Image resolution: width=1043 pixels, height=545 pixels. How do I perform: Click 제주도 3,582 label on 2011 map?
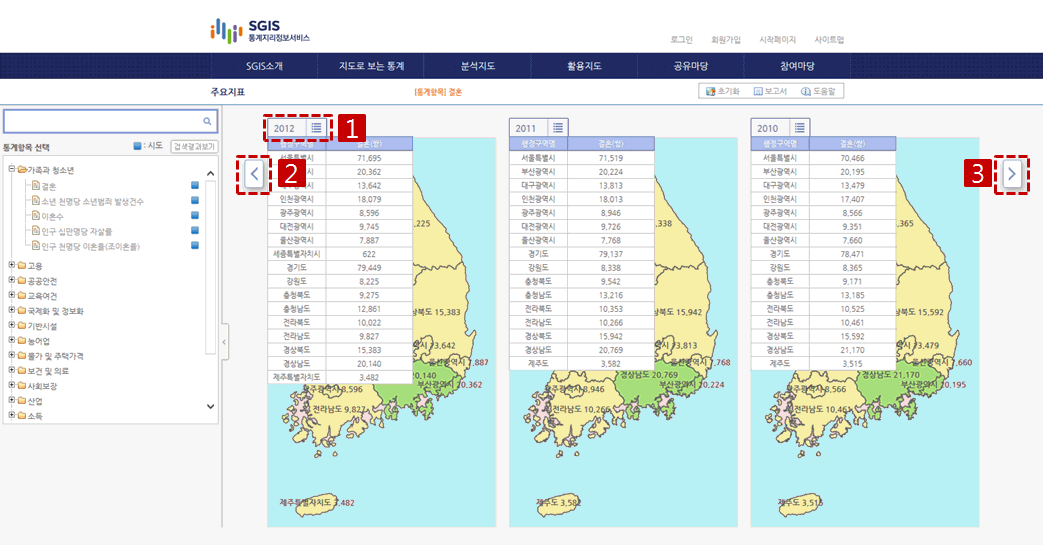[x=559, y=502]
